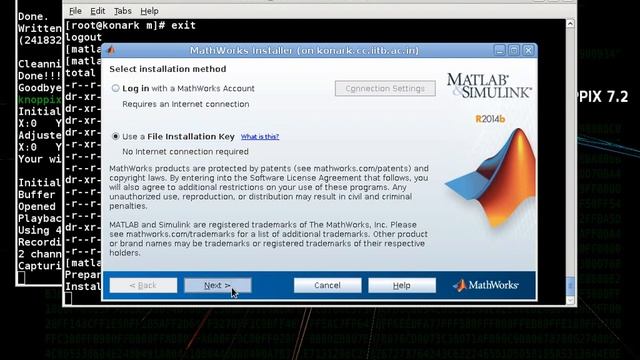
Task: Click the MathWorks logo in footer
Action: (486, 285)
